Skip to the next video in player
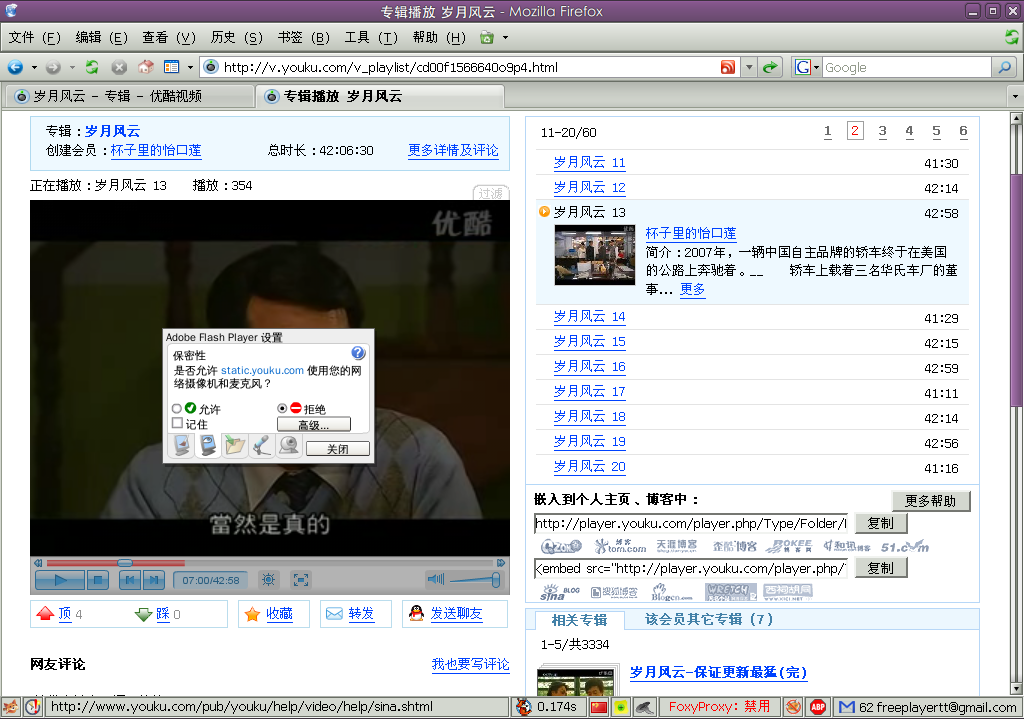The image size is (1024, 719). (x=153, y=580)
